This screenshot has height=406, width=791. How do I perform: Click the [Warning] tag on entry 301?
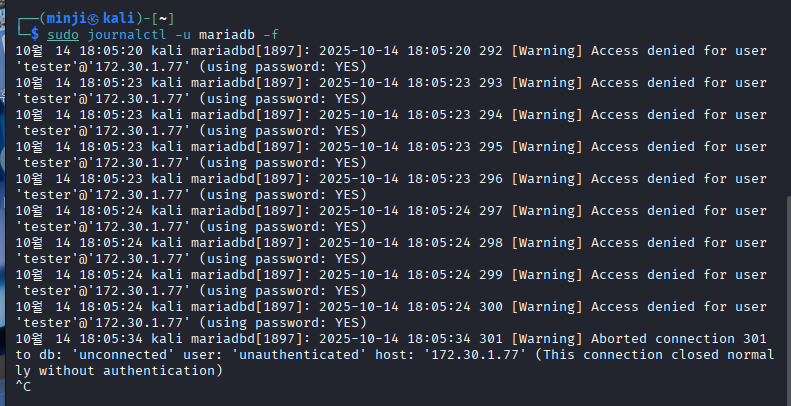click(x=548, y=340)
